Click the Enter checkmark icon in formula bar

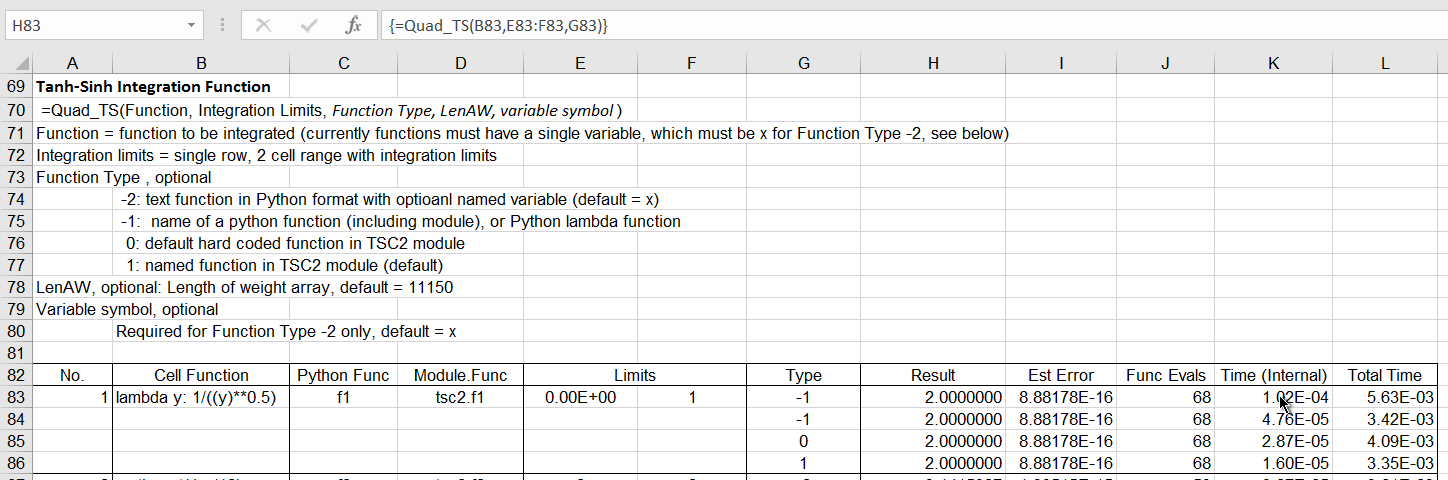click(309, 25)
